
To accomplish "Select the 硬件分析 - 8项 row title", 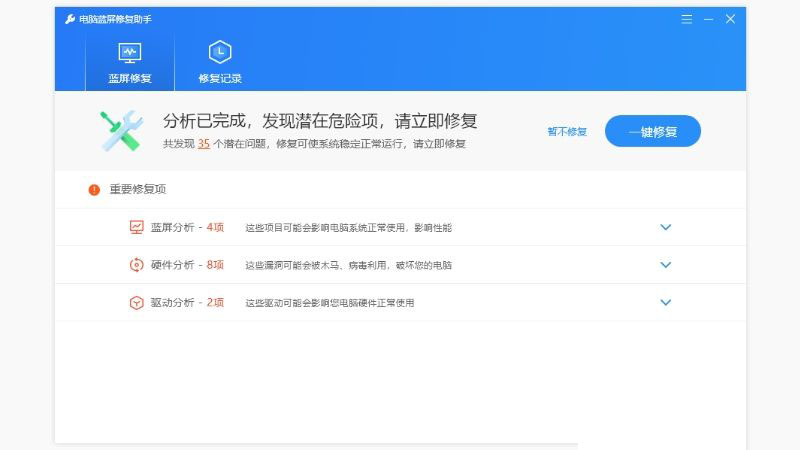I will point(187,265).
